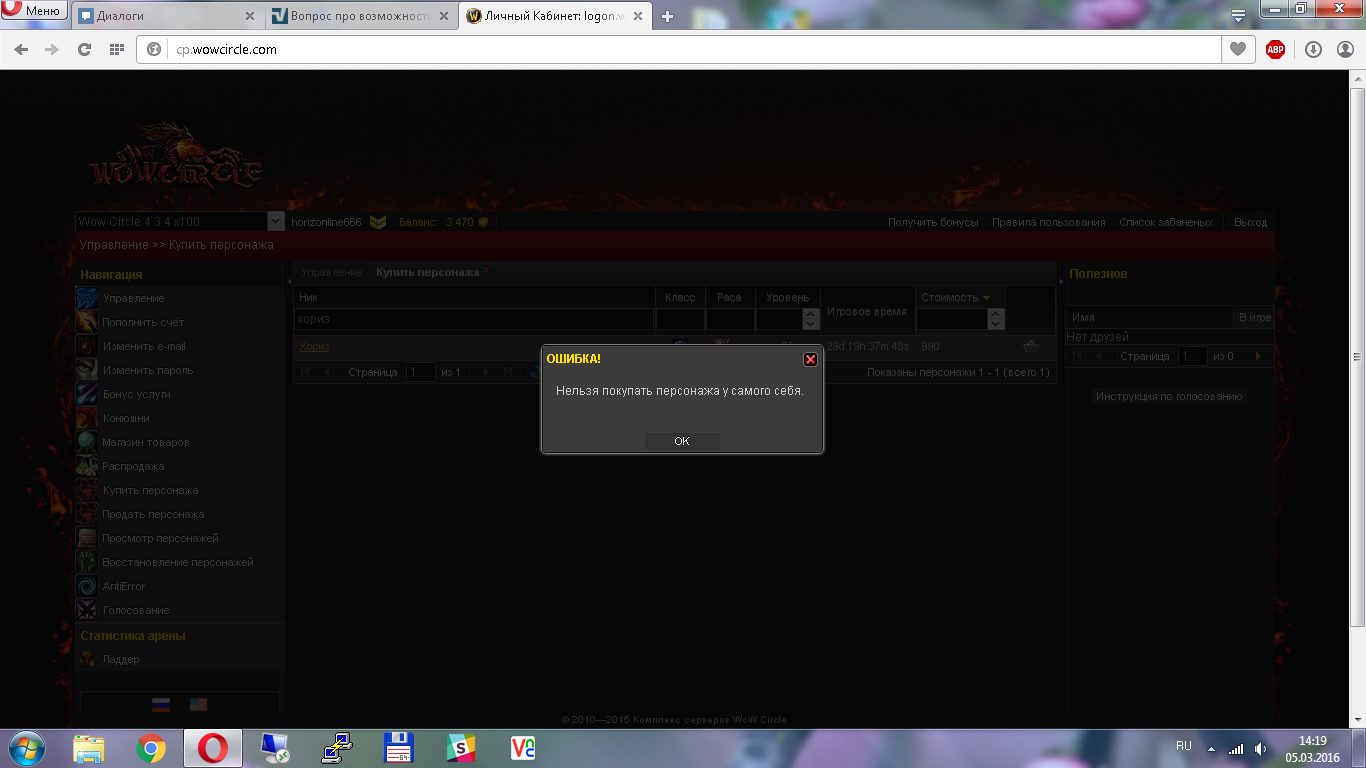This screenshot has width=1366, height=768.
Task: Click the Хориз character name link
Action: pyautogui.click(x=314, y=346)
